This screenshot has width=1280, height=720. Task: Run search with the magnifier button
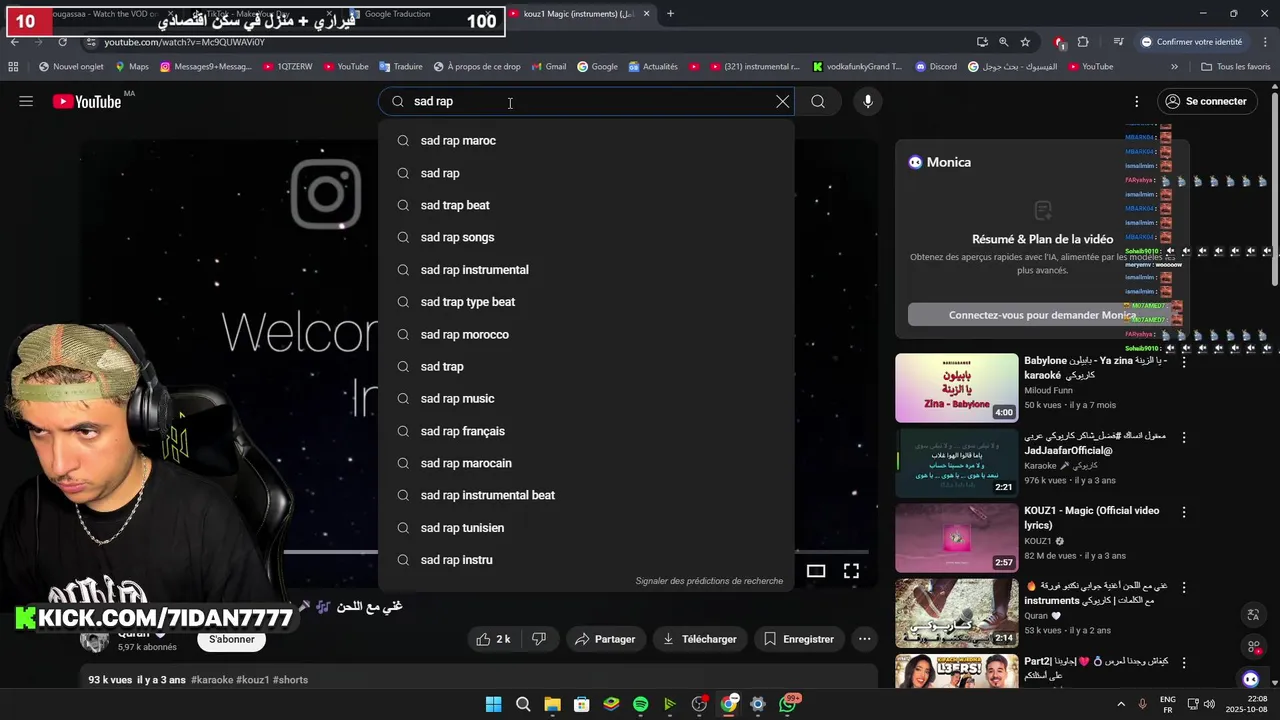click(x=818, y=101)
